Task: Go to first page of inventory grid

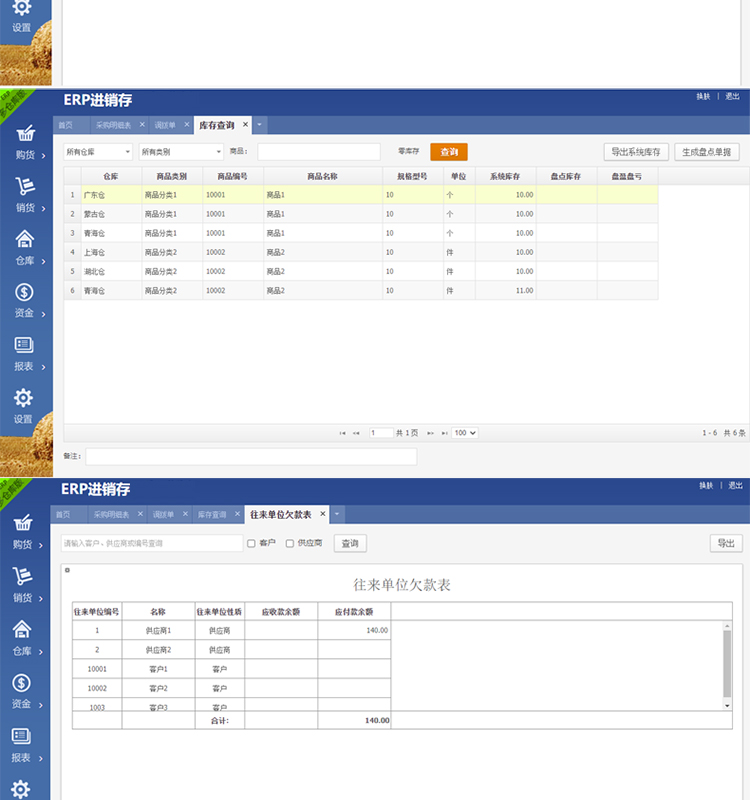Action: click(343, 433)
